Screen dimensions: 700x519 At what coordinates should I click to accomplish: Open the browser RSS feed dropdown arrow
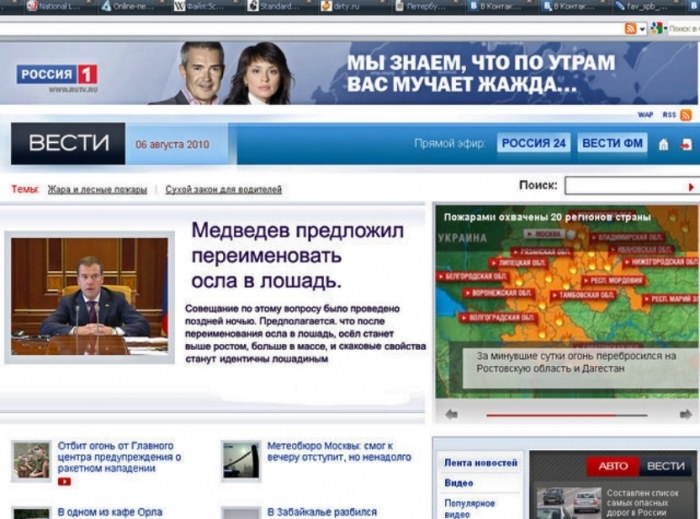click(641, 28)
